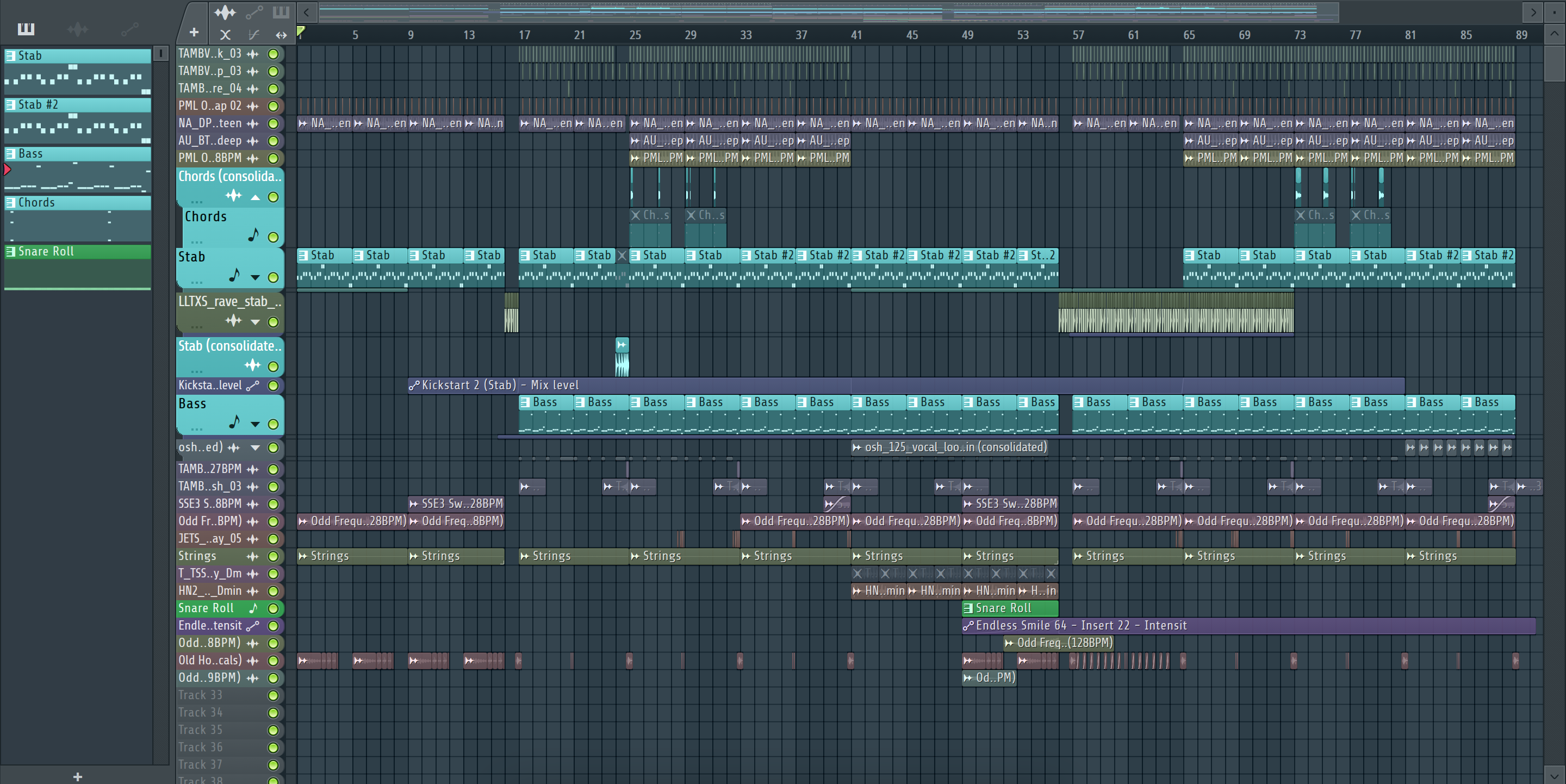Click the vertical scroll down arrow
Screen dimensions: 1566x784
tap(1555, 776)
